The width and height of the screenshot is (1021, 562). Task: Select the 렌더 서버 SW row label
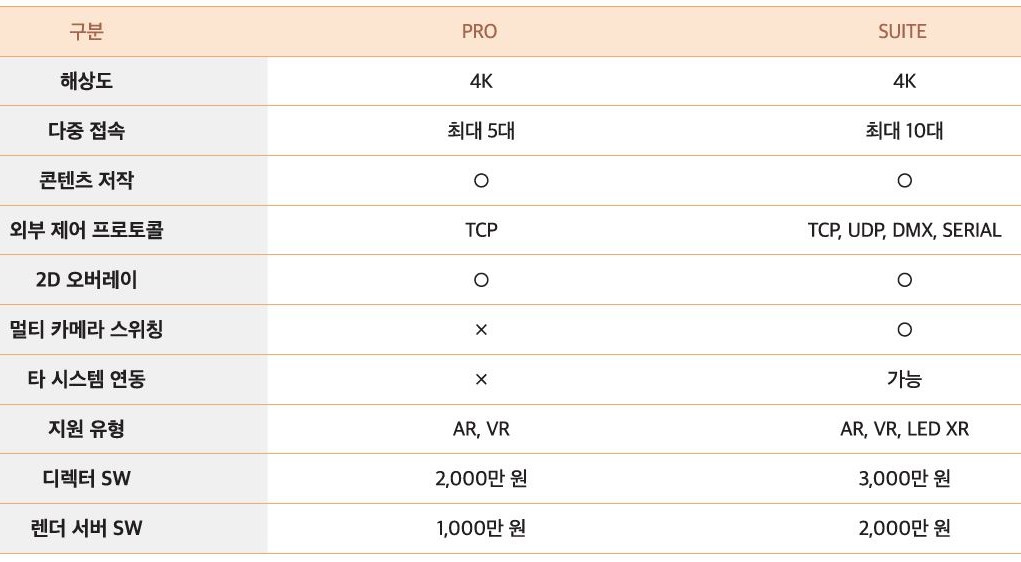[x=86, y=528]
